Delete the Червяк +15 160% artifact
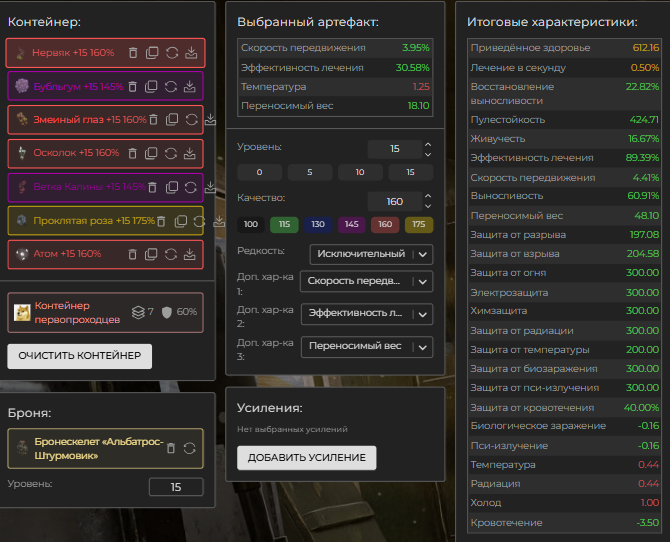This screenshot has width=670, height=542. [x=133, y=53]
